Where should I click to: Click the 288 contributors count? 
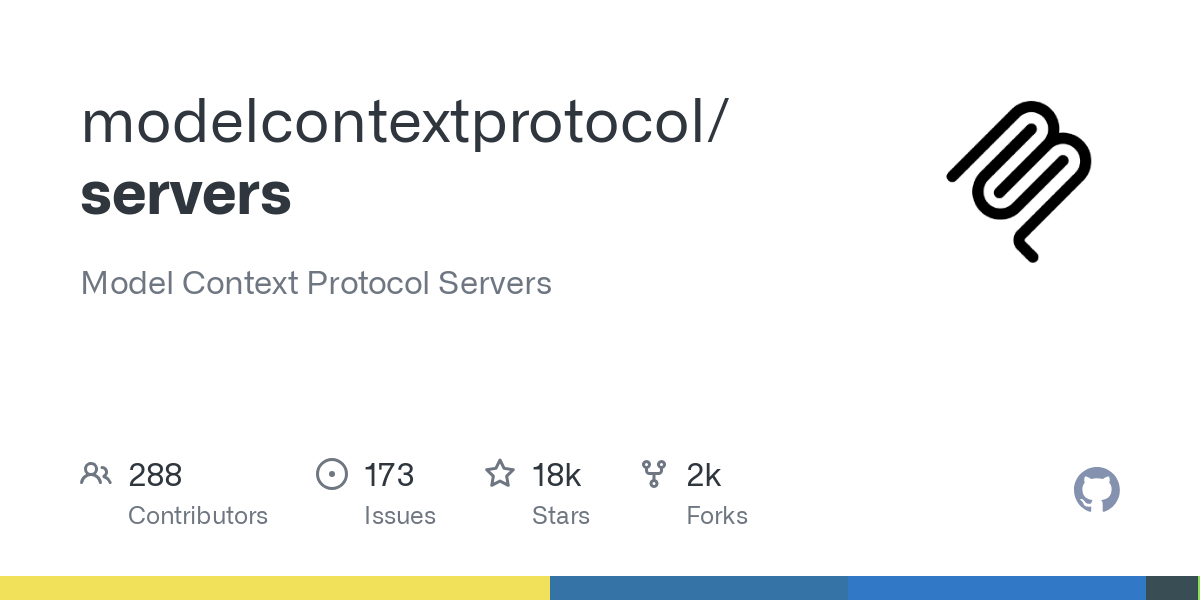tap(155, 475)
